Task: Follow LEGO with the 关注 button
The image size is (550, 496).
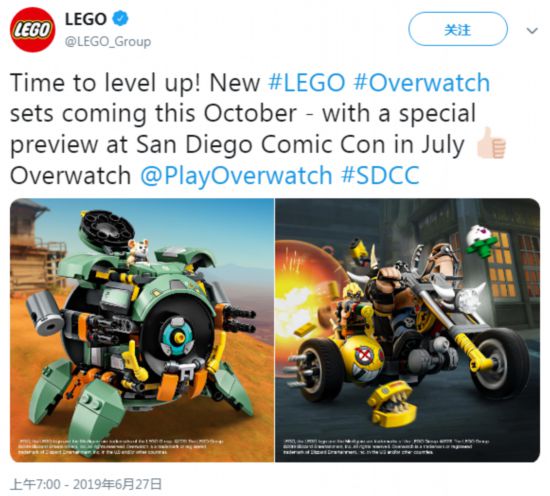Action: (x=458, y=29)
